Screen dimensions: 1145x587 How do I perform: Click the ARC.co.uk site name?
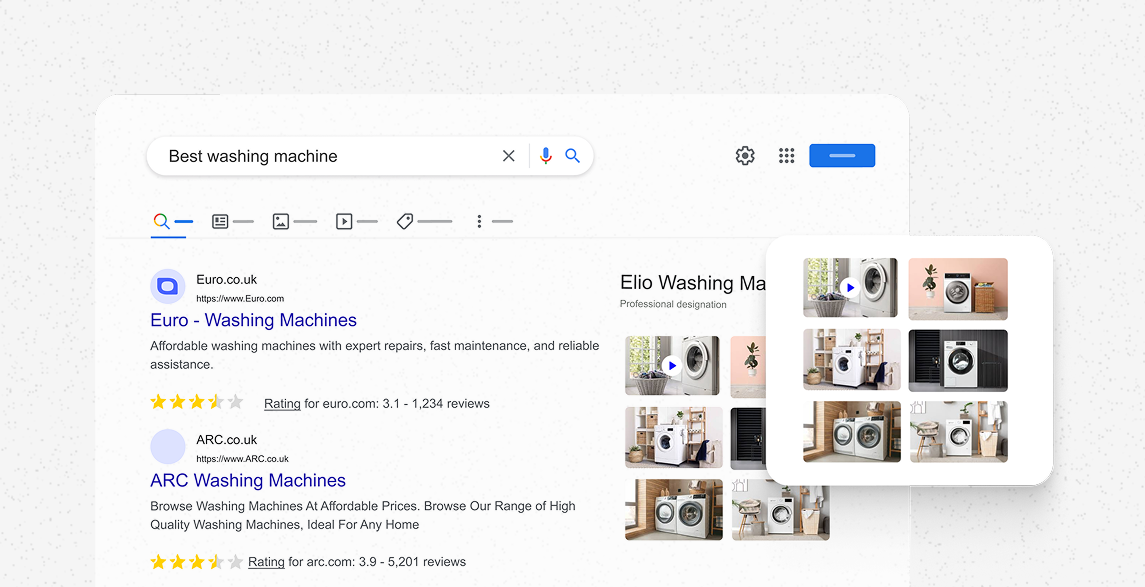[227, 440]
